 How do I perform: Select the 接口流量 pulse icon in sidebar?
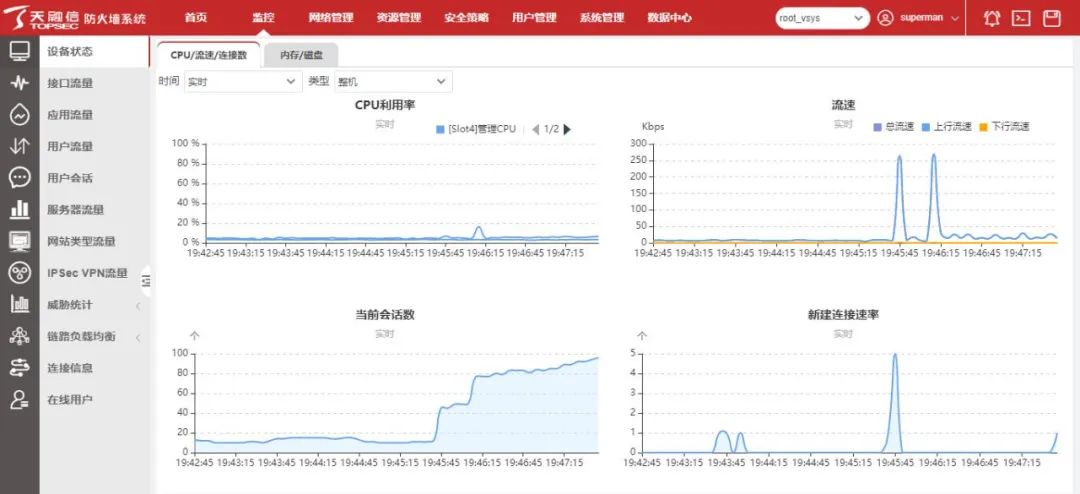pos(19,83)
